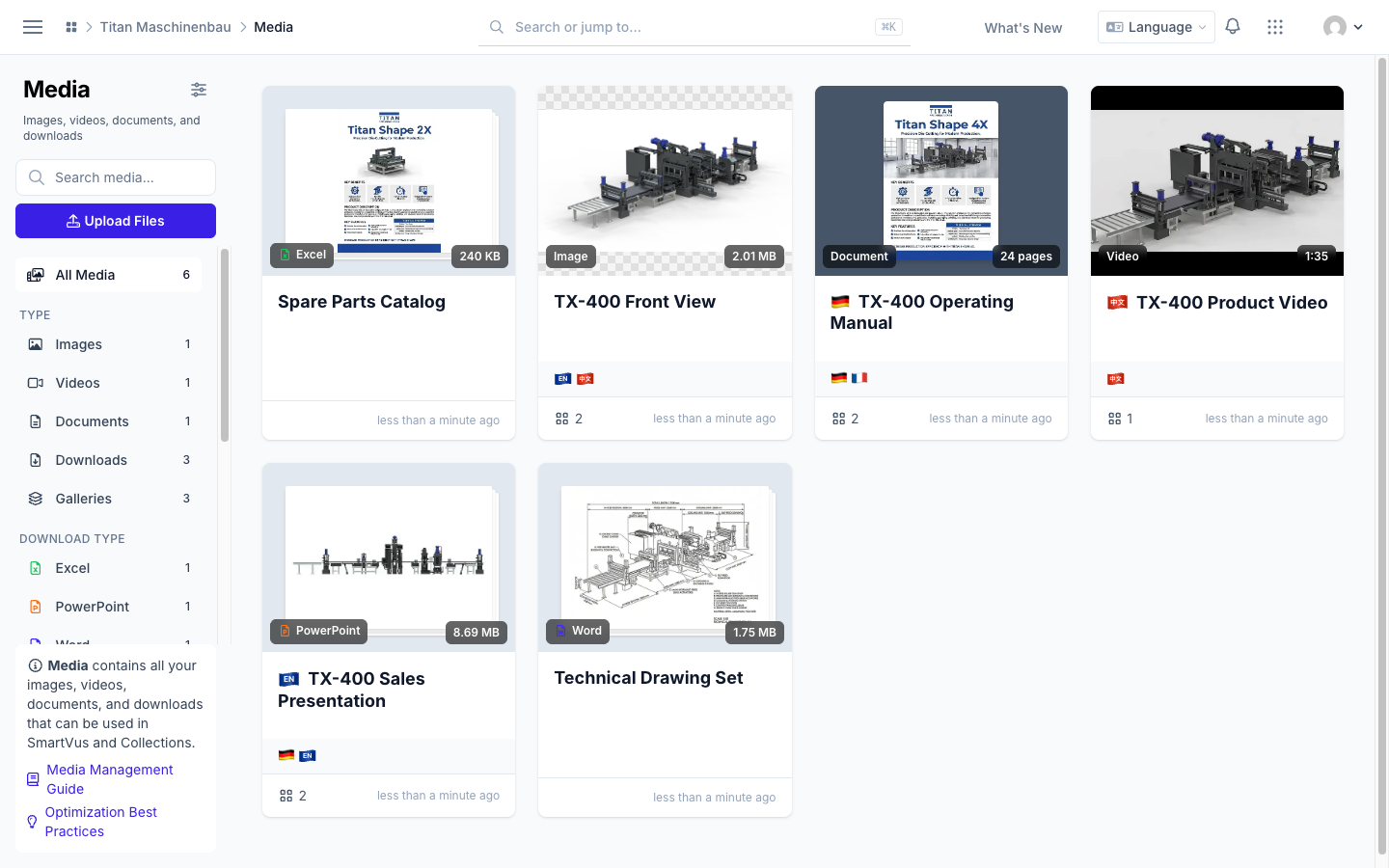Open the Spare Parts Catalog thumbnail
Image resolution: width=1389 pixels, height=868 pixels.
pos(389,180)
